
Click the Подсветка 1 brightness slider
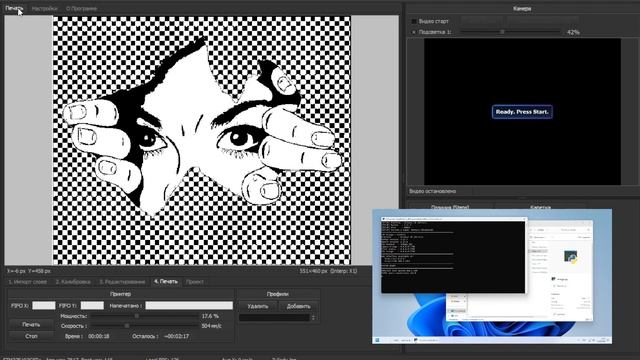click(x=510, y=31)
